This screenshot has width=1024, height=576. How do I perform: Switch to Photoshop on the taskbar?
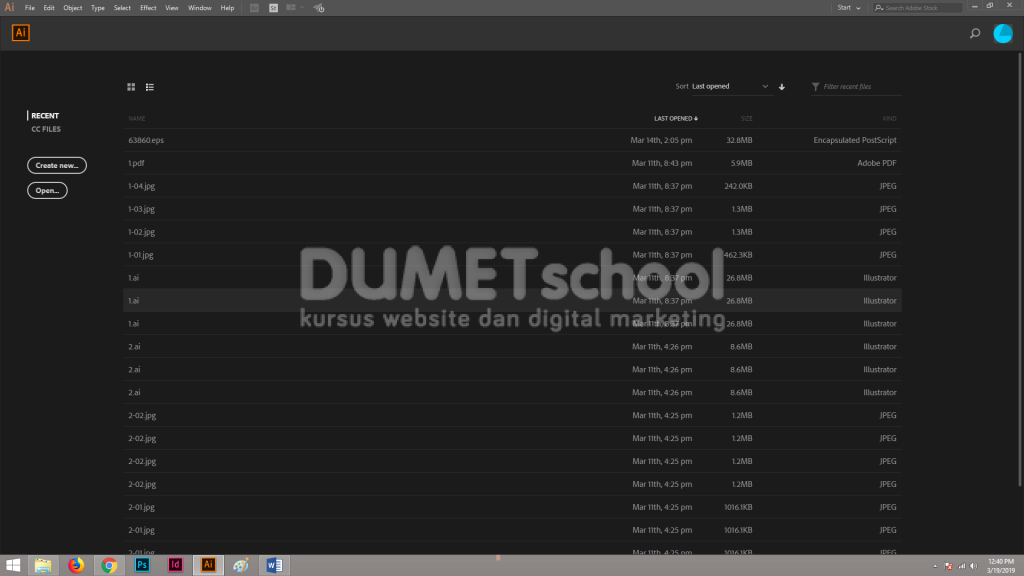[142, 565]
